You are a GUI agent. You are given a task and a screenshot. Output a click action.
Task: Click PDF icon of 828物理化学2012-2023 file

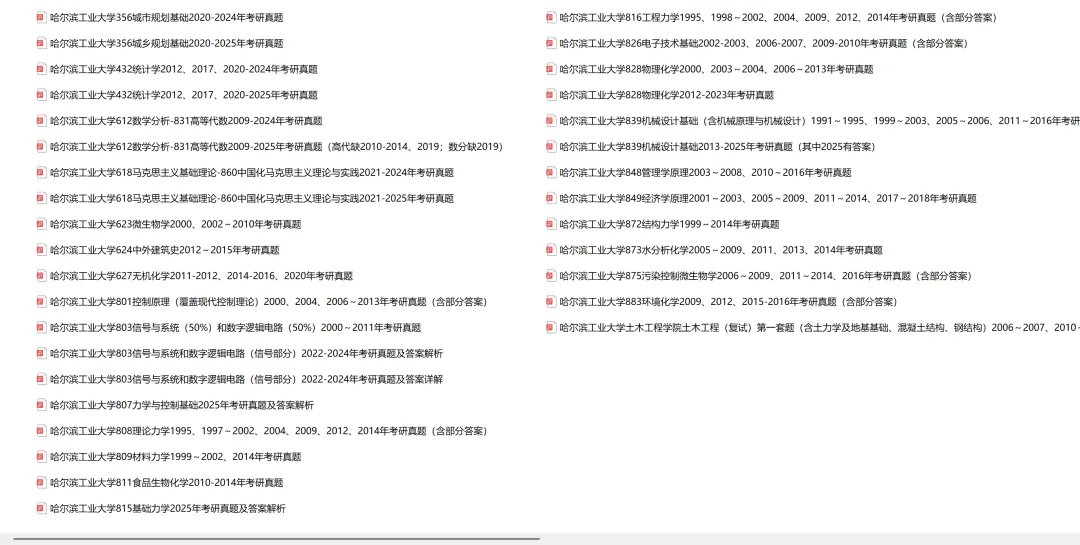[x=551, y=95]
